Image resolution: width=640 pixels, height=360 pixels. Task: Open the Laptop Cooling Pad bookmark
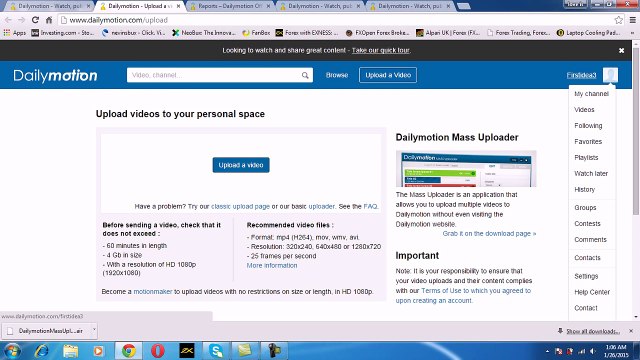[589, 33]
